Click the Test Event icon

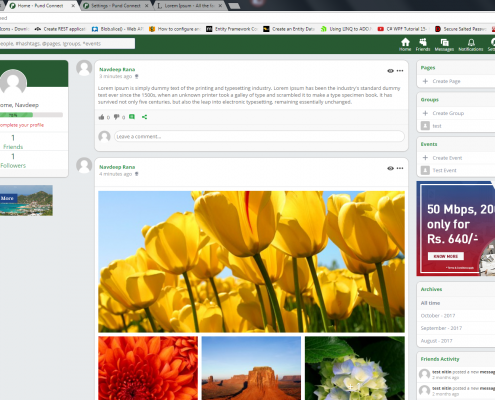tap(425, 170)
